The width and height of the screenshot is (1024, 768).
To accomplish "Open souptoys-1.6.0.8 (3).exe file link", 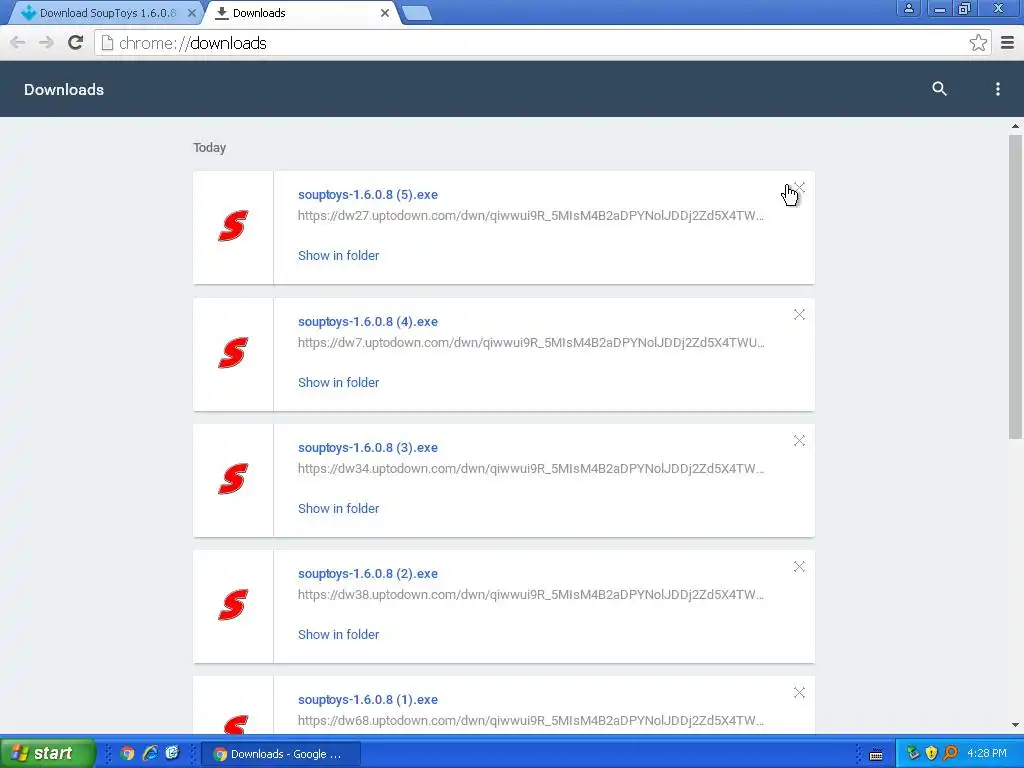I will (368, 447).
